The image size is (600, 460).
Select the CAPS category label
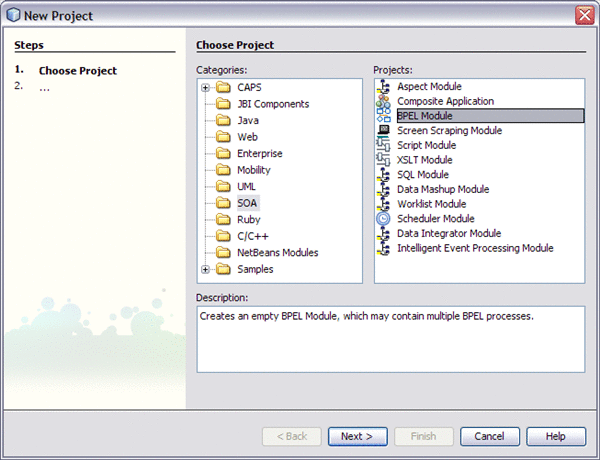click(x=249, y=87)
